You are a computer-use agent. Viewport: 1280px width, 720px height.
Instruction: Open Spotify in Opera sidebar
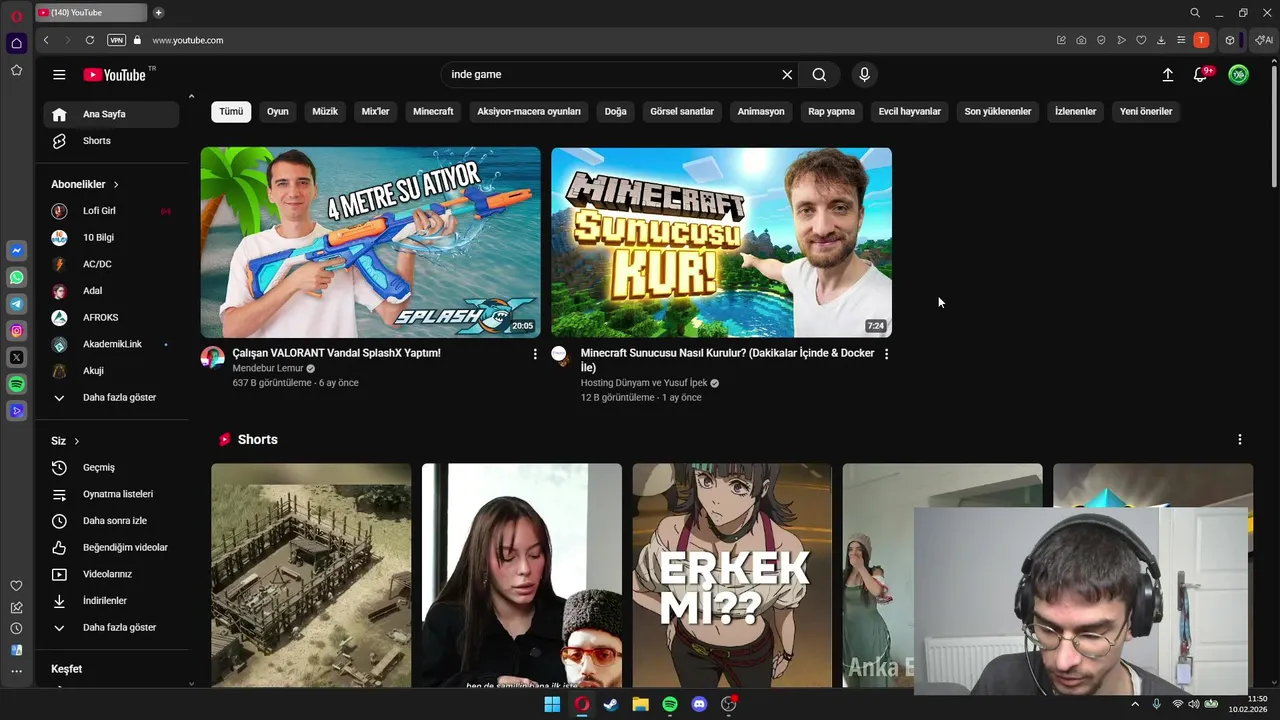(x=17, y=384)
